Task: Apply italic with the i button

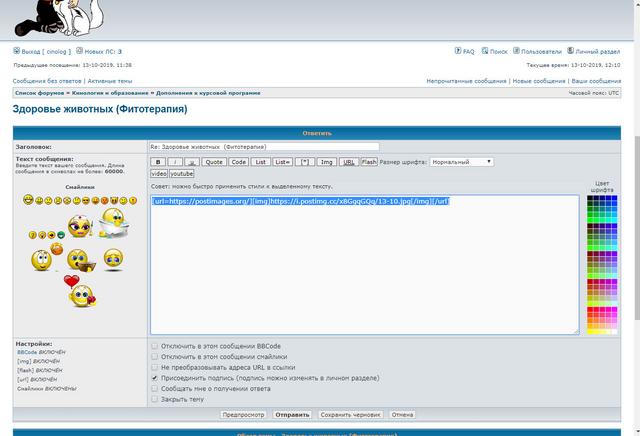Action: pos(175,162)
